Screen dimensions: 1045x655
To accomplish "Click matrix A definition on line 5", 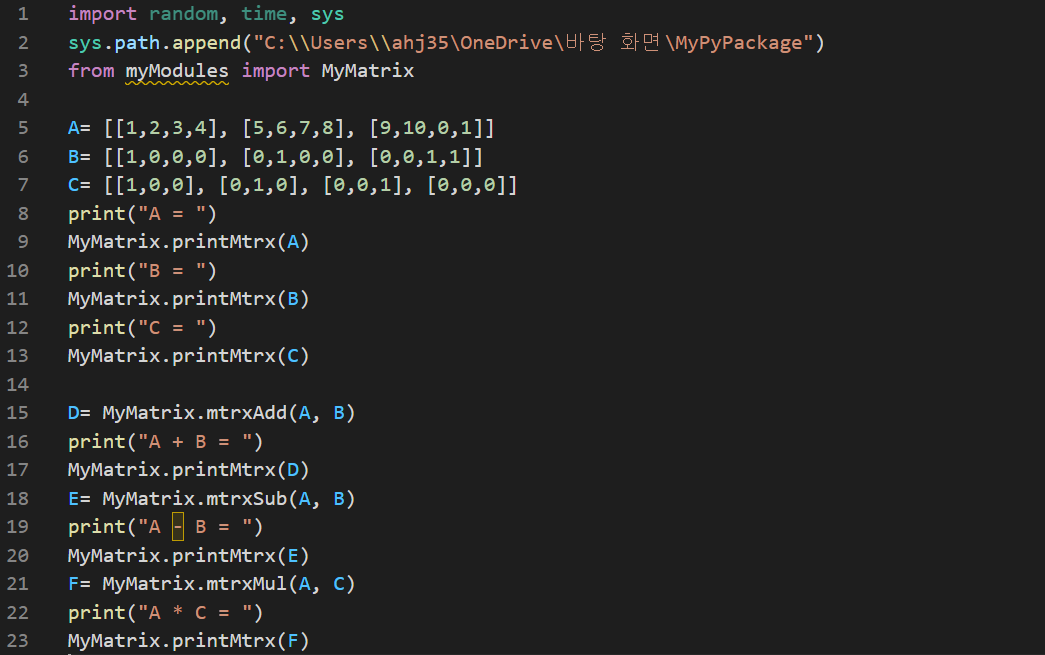I will (281, 128).
